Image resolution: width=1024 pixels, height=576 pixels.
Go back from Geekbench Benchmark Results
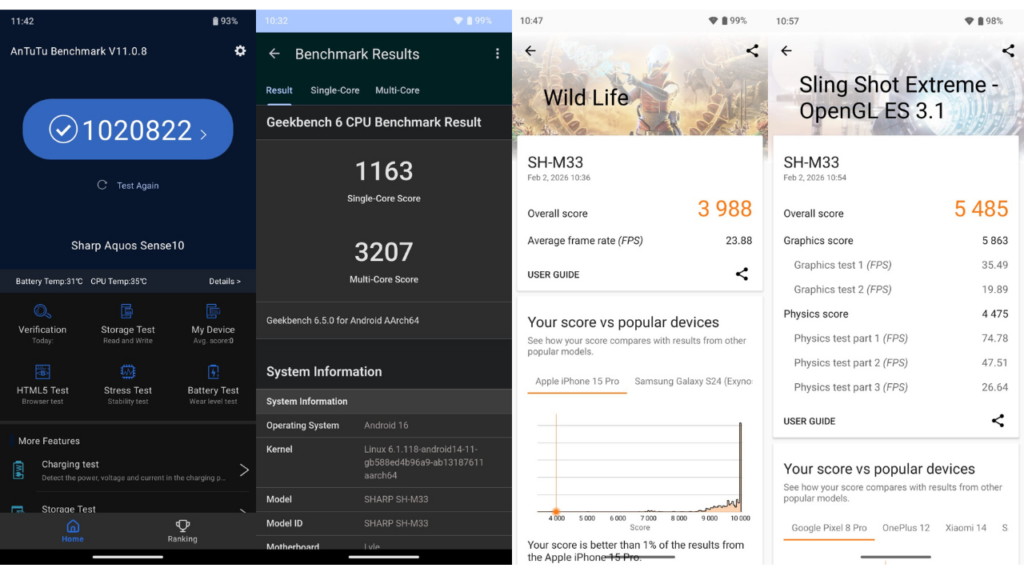274,54
